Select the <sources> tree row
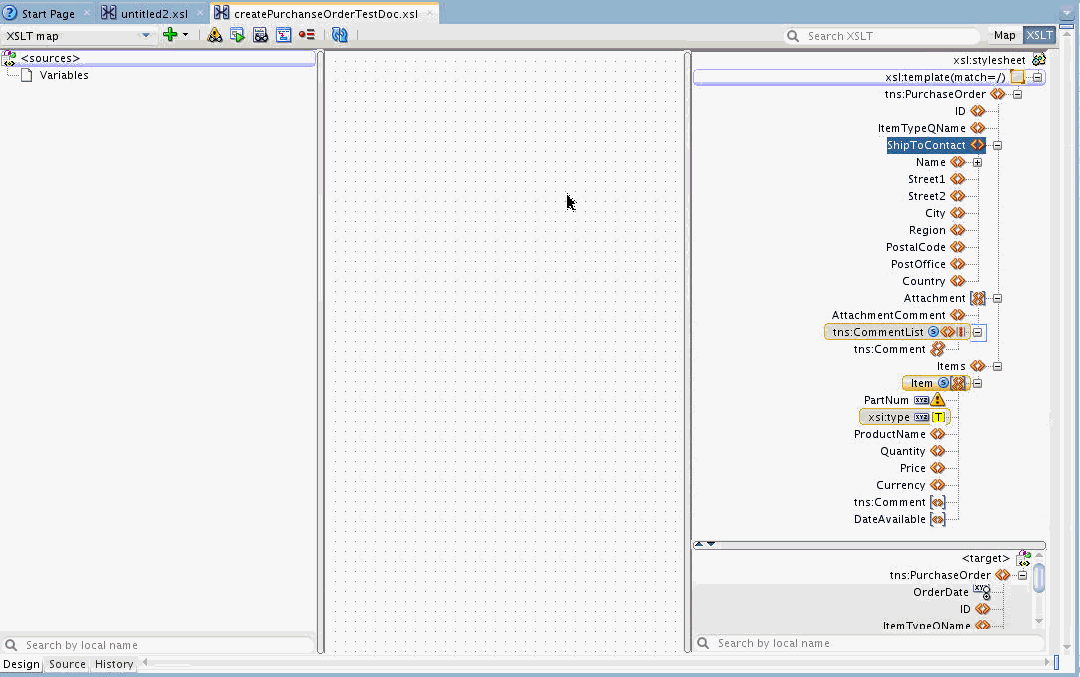The image size is (1080, 677). (x=158, y=59)
